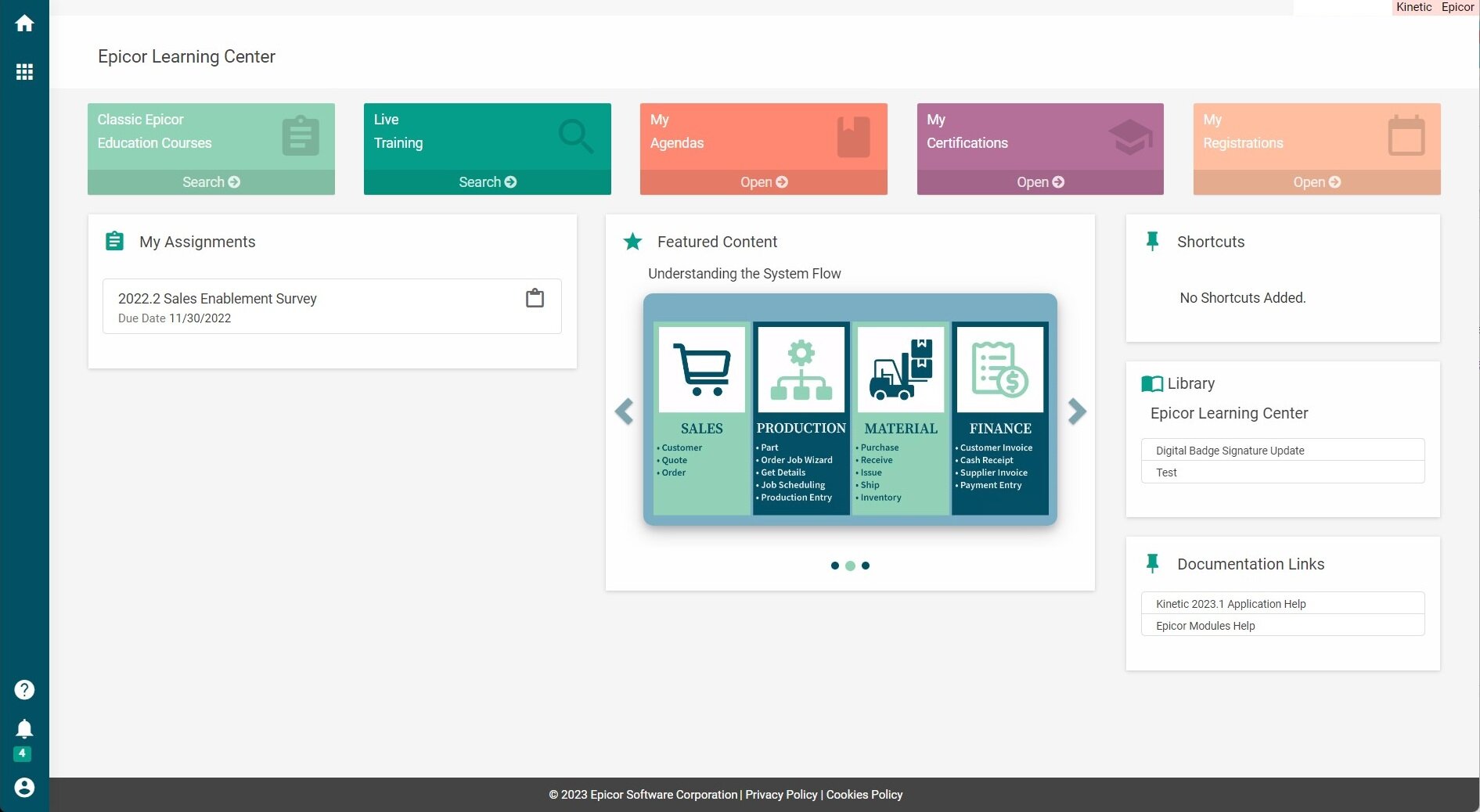
Task: Open the apps grid menu icon
Action: coord(24,72)
